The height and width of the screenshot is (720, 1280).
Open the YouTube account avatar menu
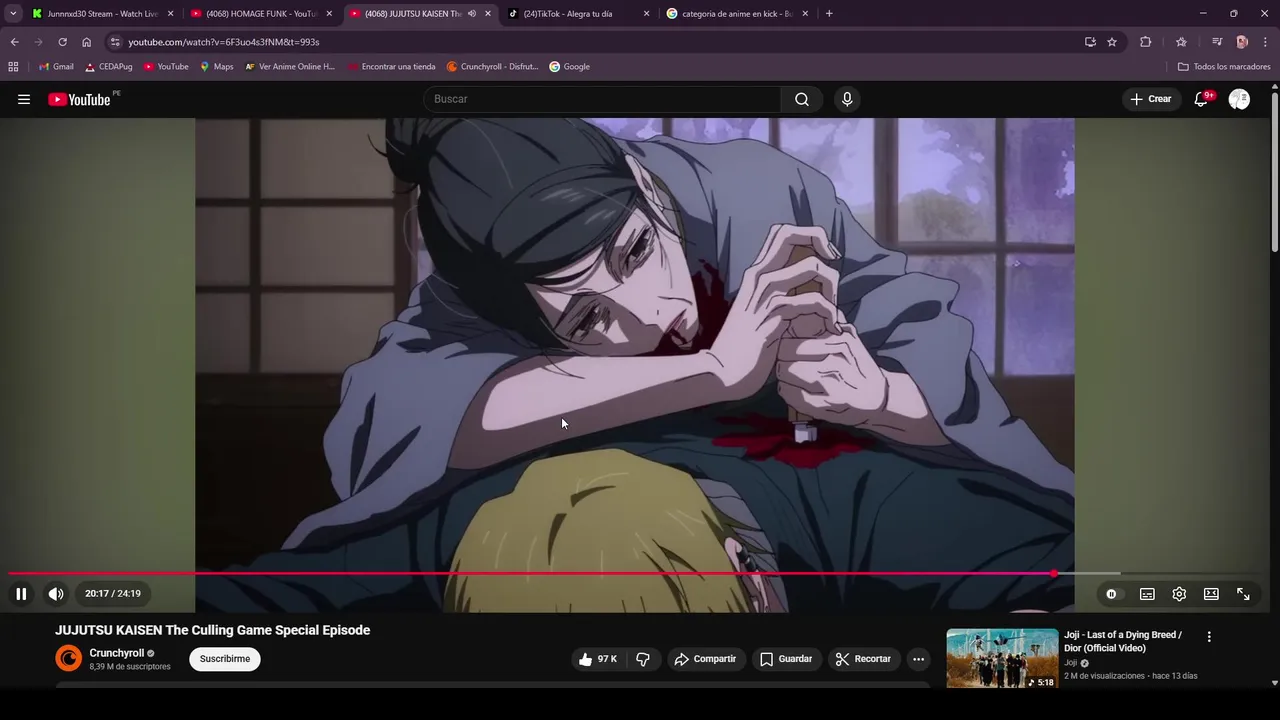coord(1239,99)
